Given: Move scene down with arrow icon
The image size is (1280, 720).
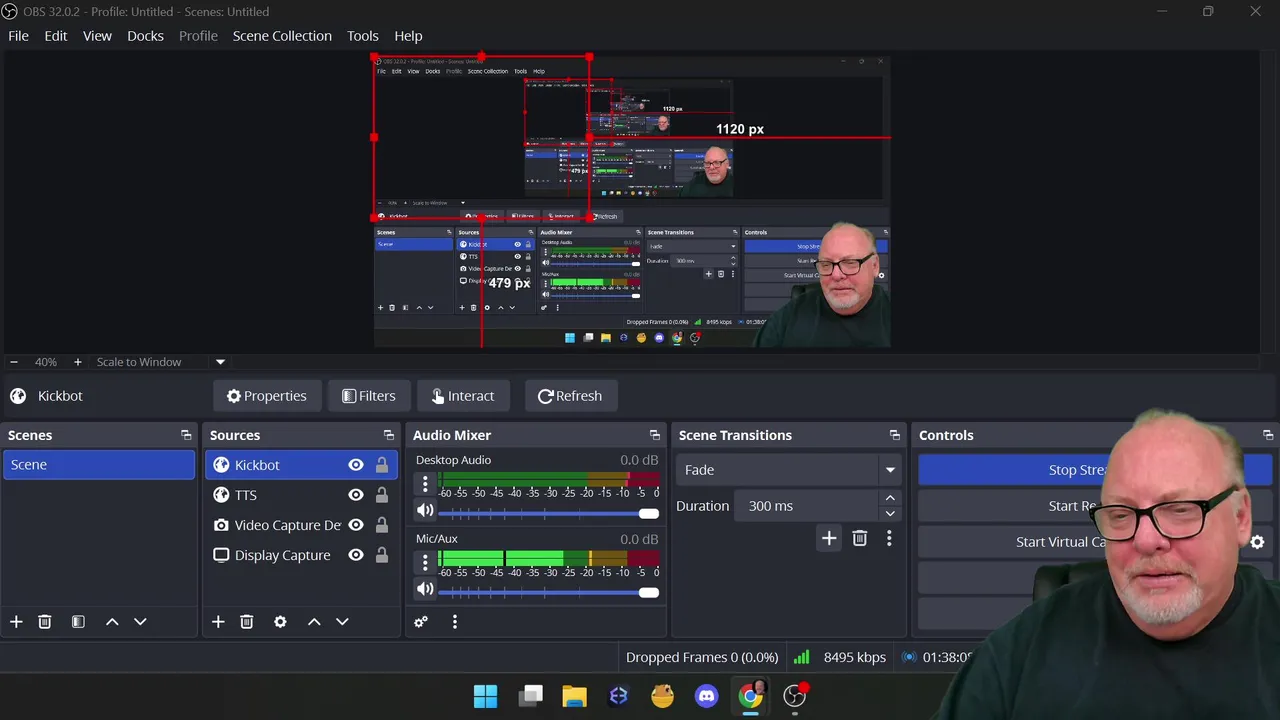Looking at the screenshot, I should click(x=140, y=622).
